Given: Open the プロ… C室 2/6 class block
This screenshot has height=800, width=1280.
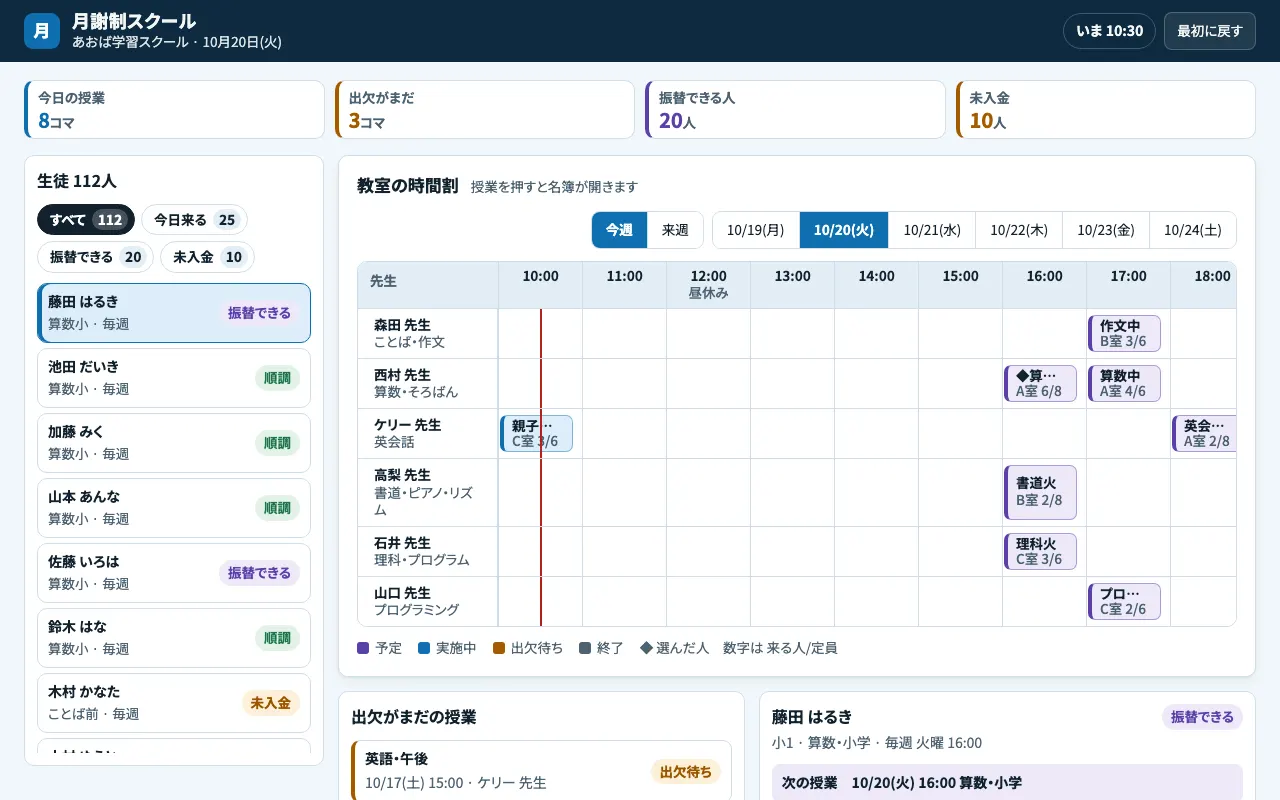Looking at the screenshot, I should click(x=1124, y=602).
